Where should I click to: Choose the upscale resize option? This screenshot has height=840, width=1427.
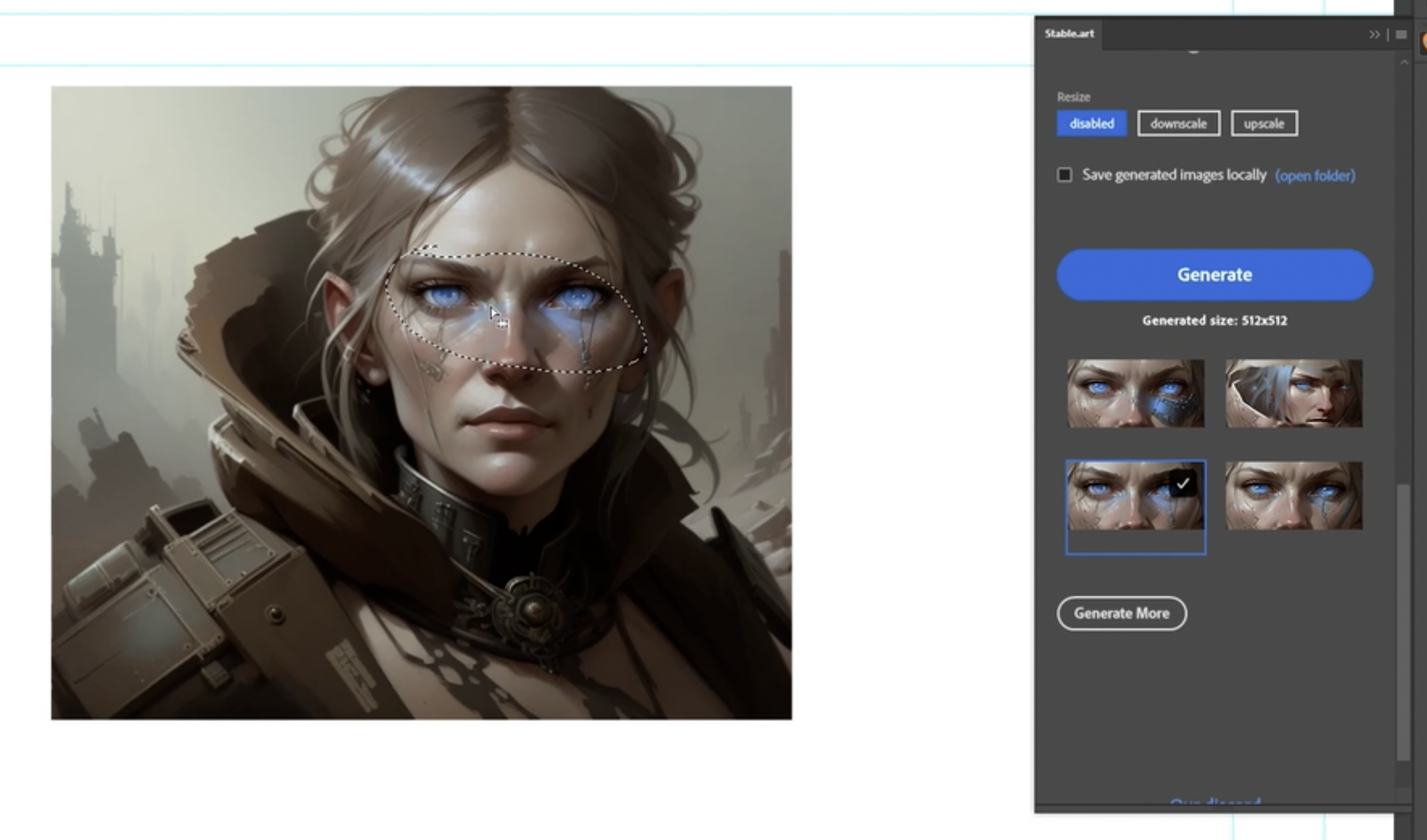click(1264, 124)
